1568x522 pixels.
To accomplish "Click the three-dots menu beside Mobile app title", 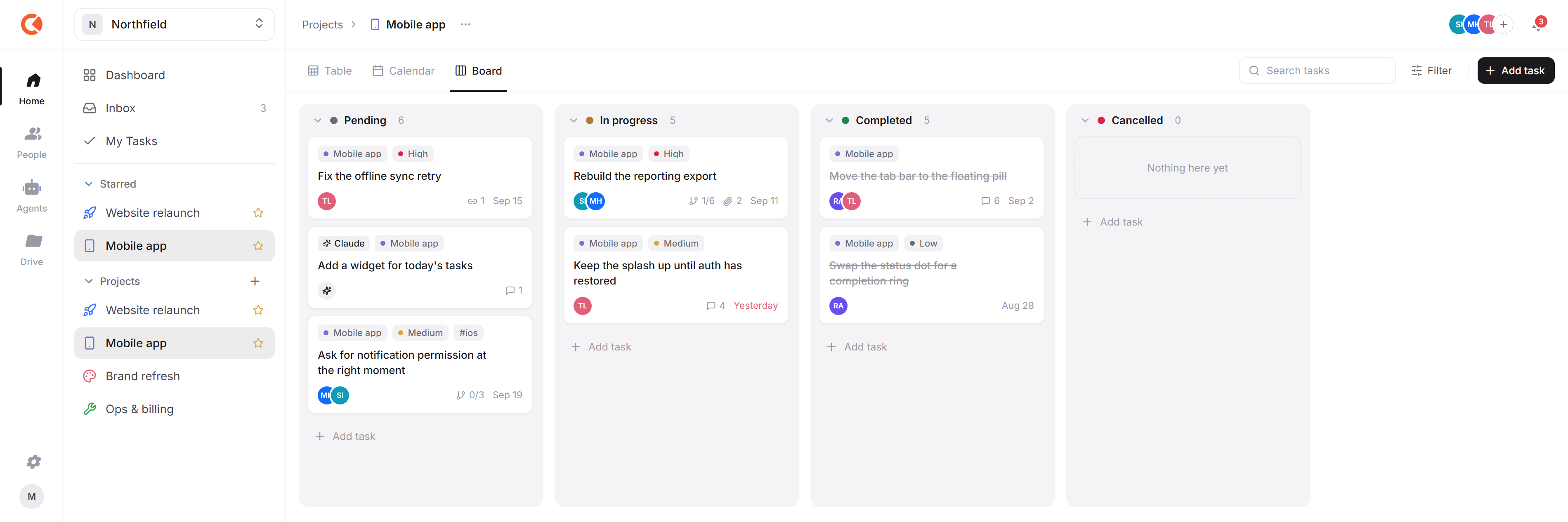I will point(465,24).
